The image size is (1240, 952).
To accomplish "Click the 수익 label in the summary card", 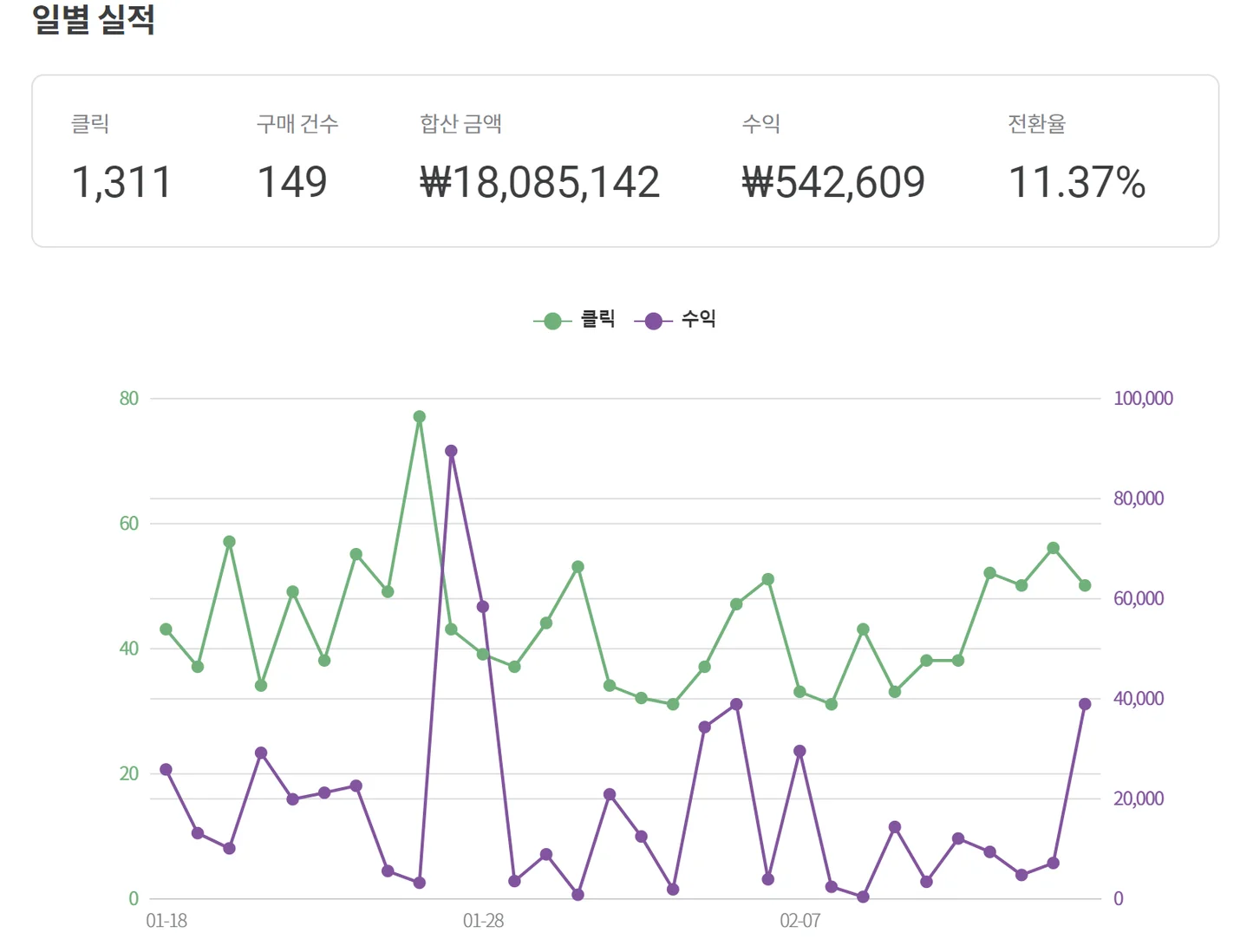I will click(761, 124).
